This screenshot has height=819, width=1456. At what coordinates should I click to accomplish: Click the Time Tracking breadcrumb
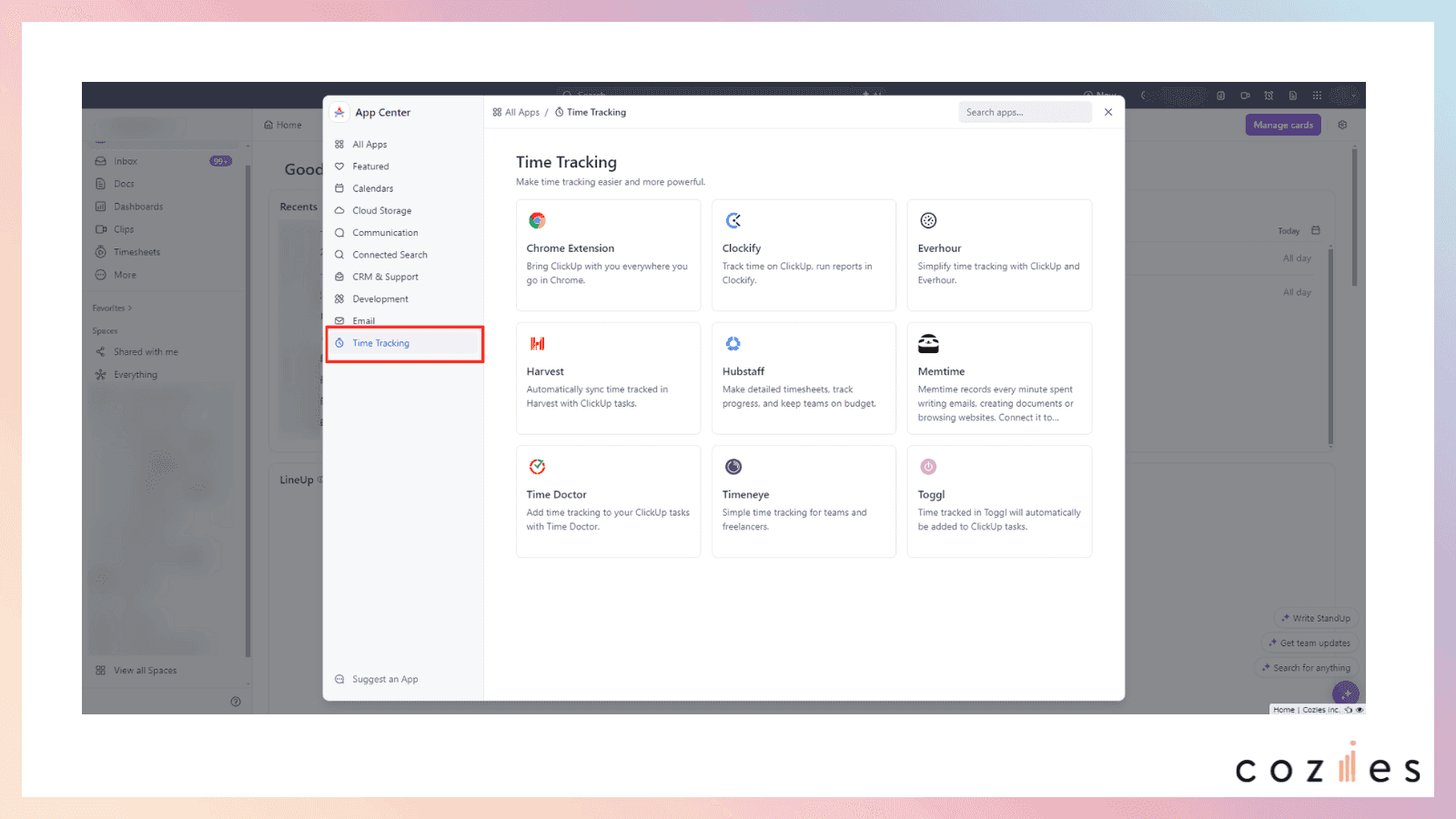pos(591,112)
